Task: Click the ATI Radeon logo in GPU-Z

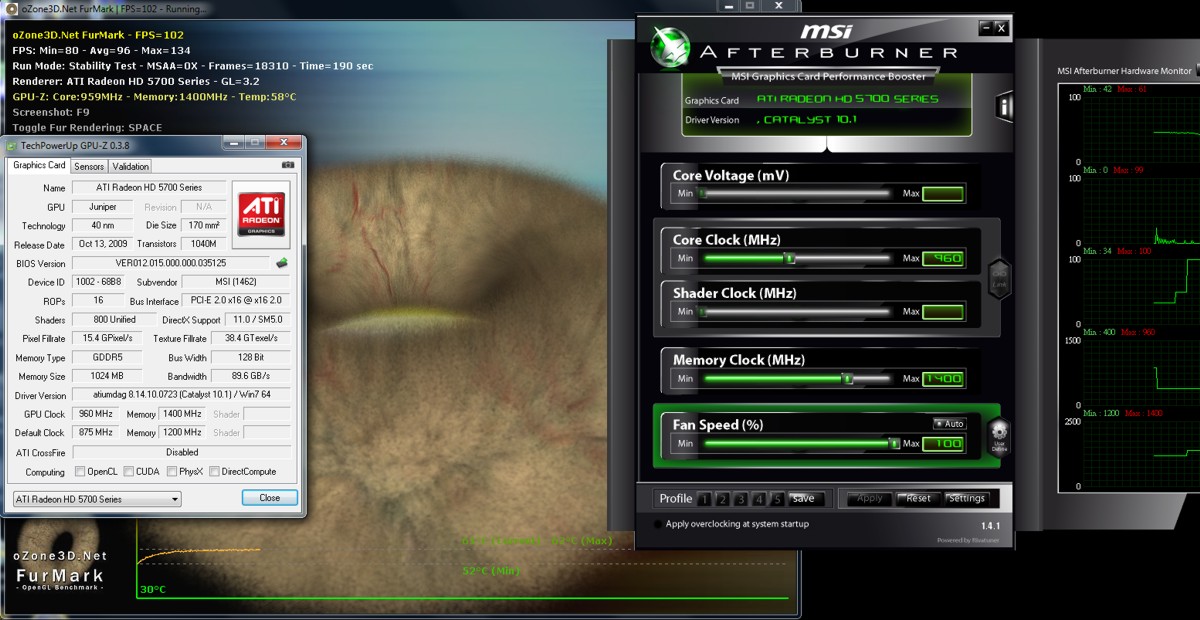Action: tap(260, 214)
